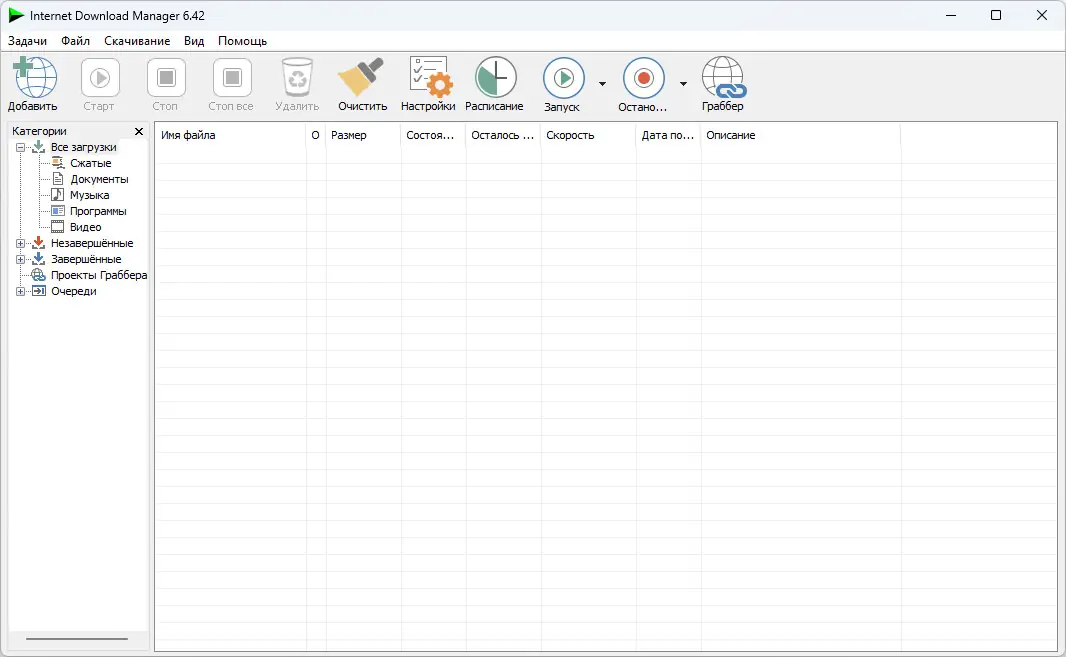Open the Скачивание menu
Image resolution: width=1066 pixels, height=657 pixels.
(x=137, y=41)
